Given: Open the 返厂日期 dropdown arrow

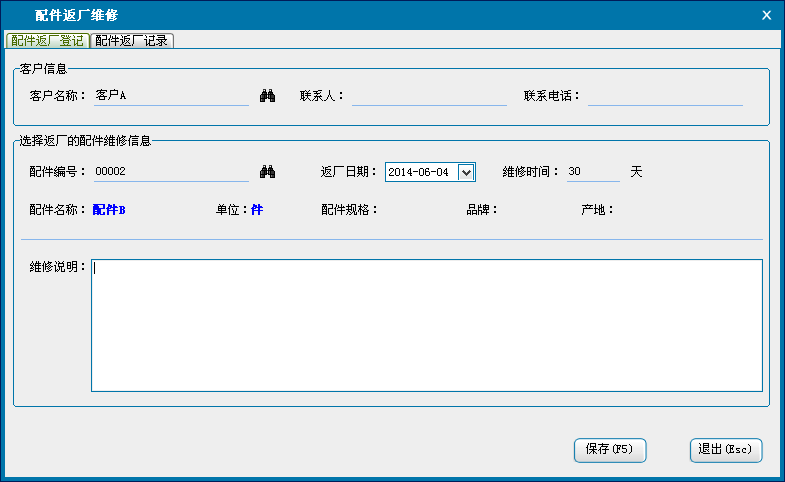Looking at the screenshot, I should 465,172.
